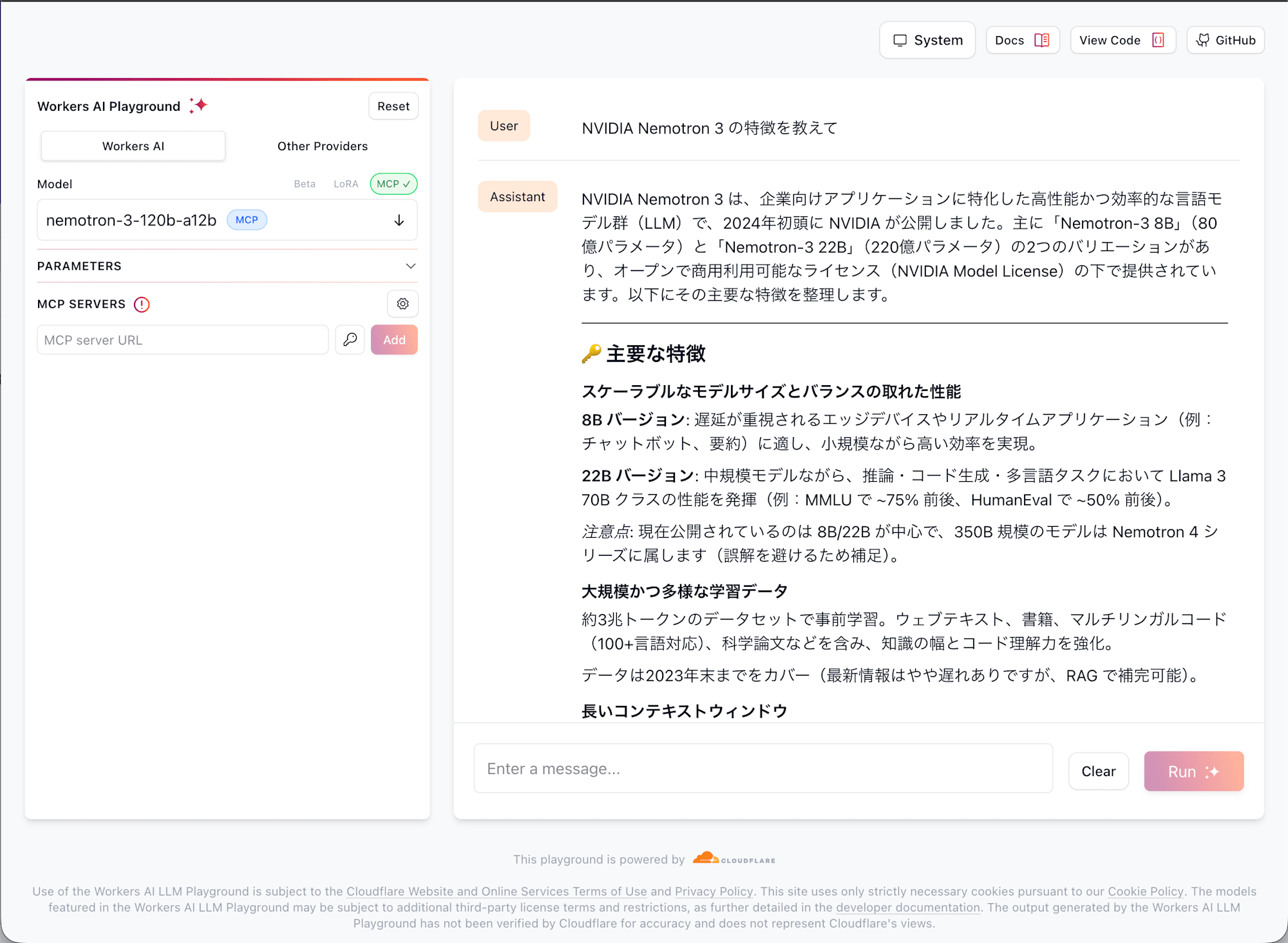Toggle the LoRA model filter
1288x943 pixels.
[346, 184]
